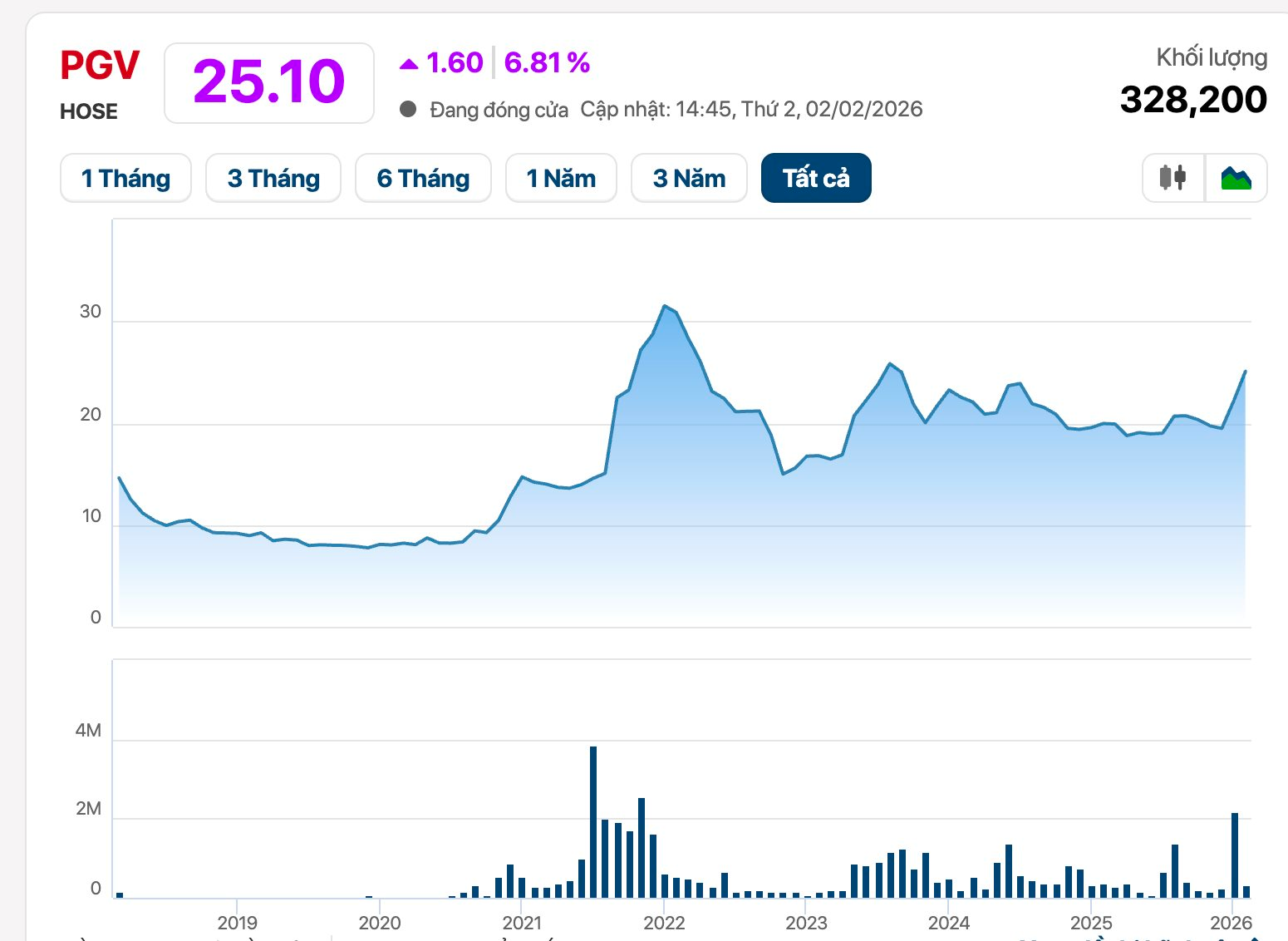Click the 328,200 volume figure
This screenshot has height=941, width=1288.
coord(1193,100)
